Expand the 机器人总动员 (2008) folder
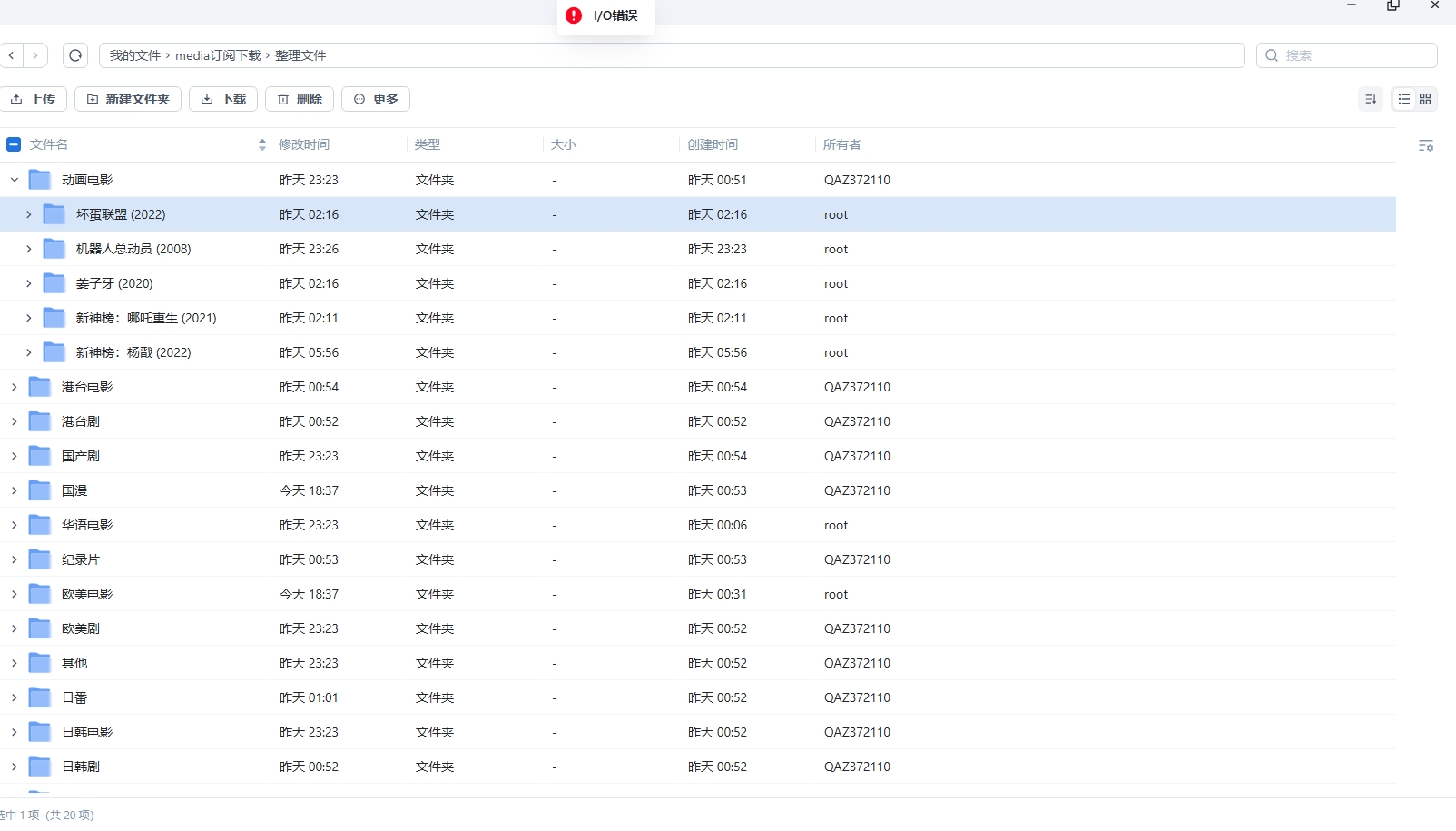This screenshot has width=1456, height=831. click(x=29, y=249)
